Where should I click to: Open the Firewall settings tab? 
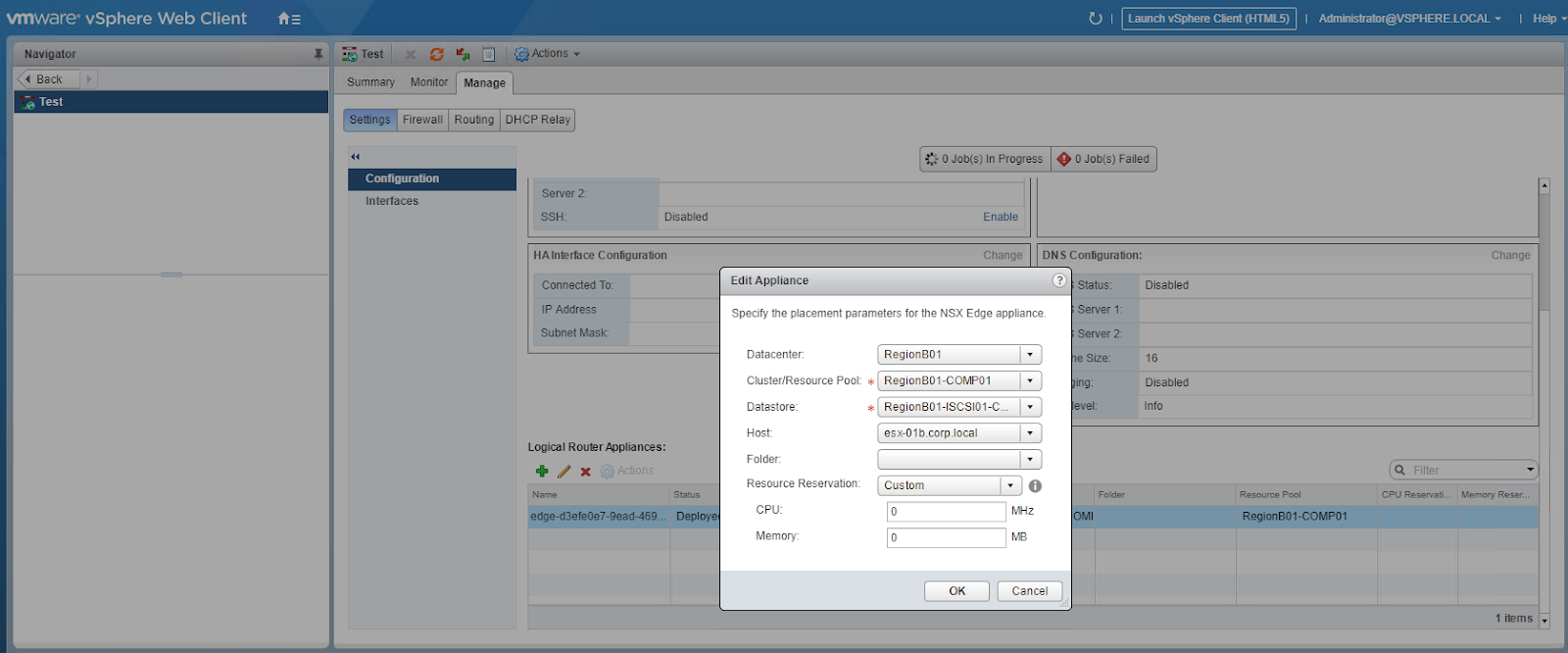[x=422, y=120]
